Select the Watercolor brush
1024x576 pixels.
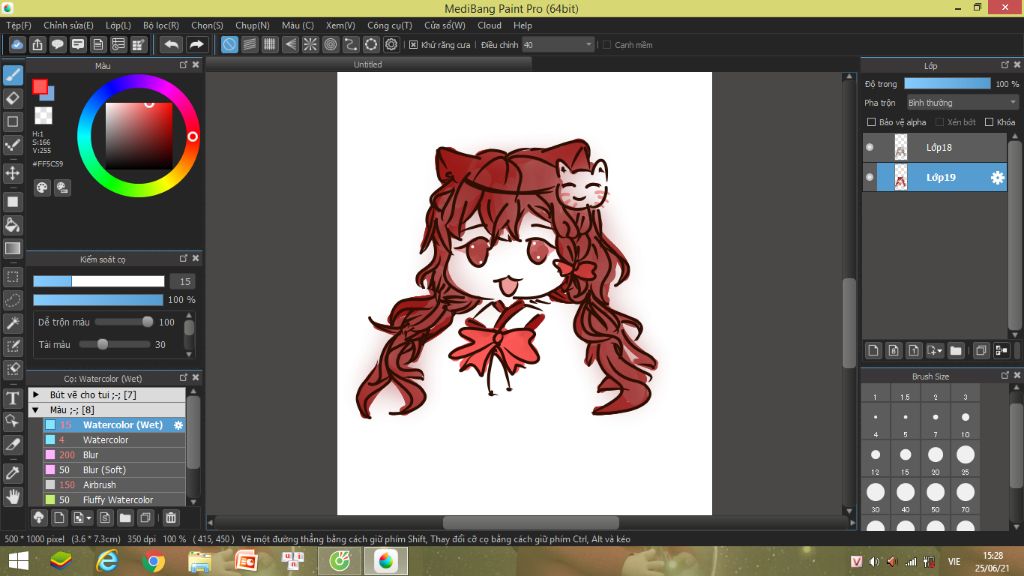click(x=114, y=440)
